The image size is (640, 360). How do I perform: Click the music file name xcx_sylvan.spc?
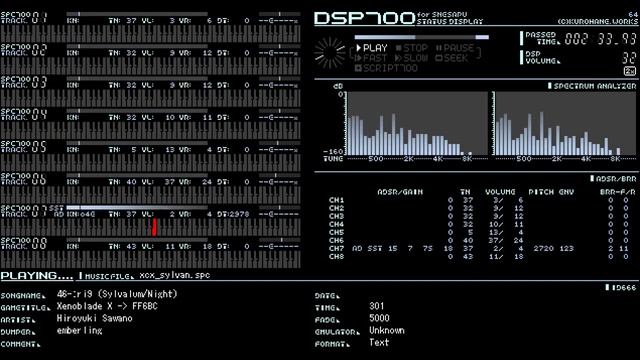click(x=175, y=275)
